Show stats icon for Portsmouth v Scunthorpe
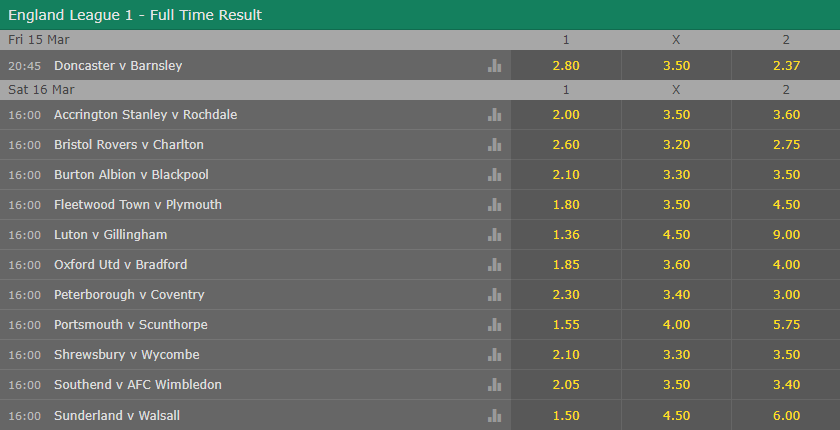This screenshot has height=430, width=840. pyautogui.click(x=494, y=325)
